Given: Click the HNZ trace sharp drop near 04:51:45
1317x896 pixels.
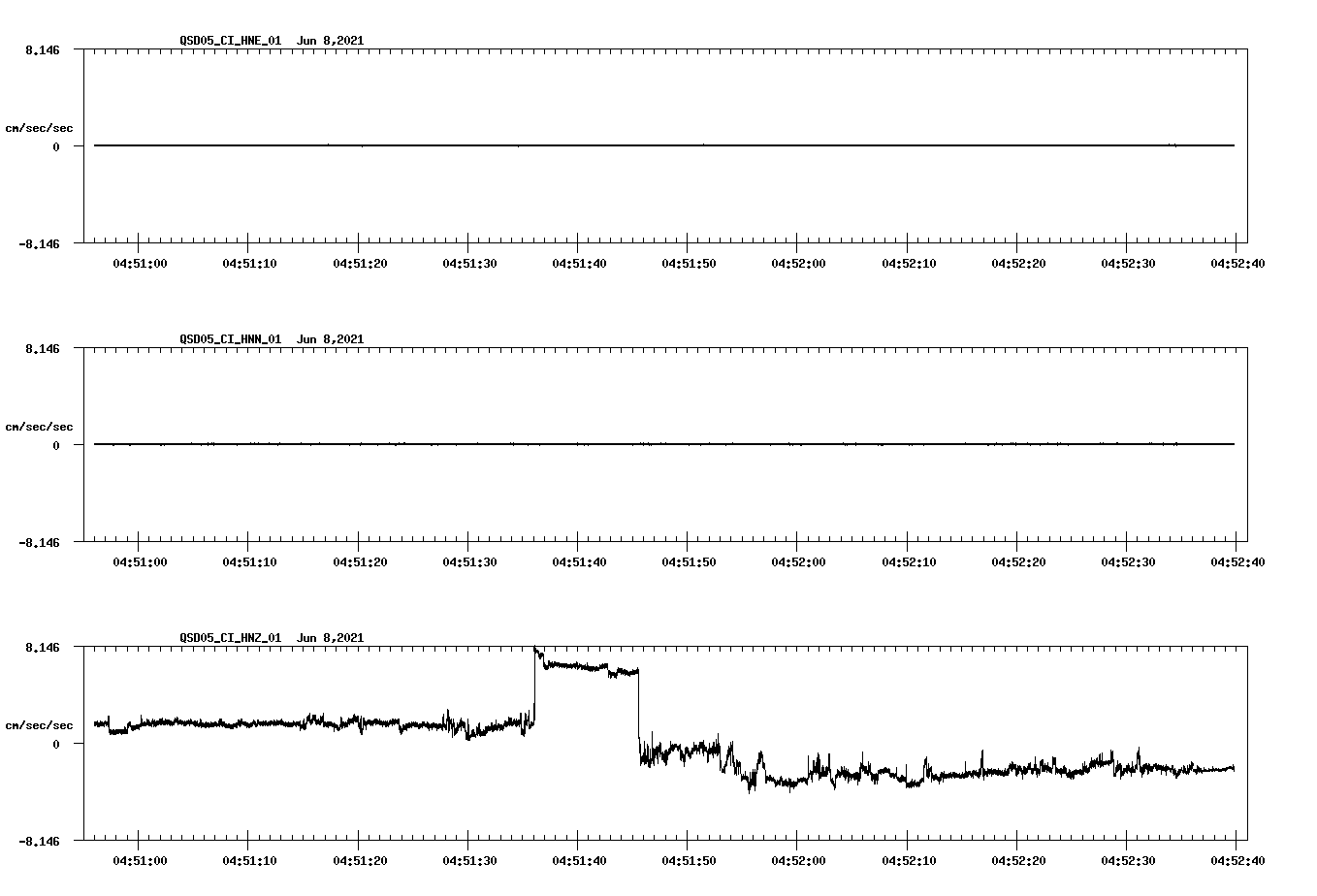Looking at the screenshot, I should pyautogui.click(x=639, y=713).
